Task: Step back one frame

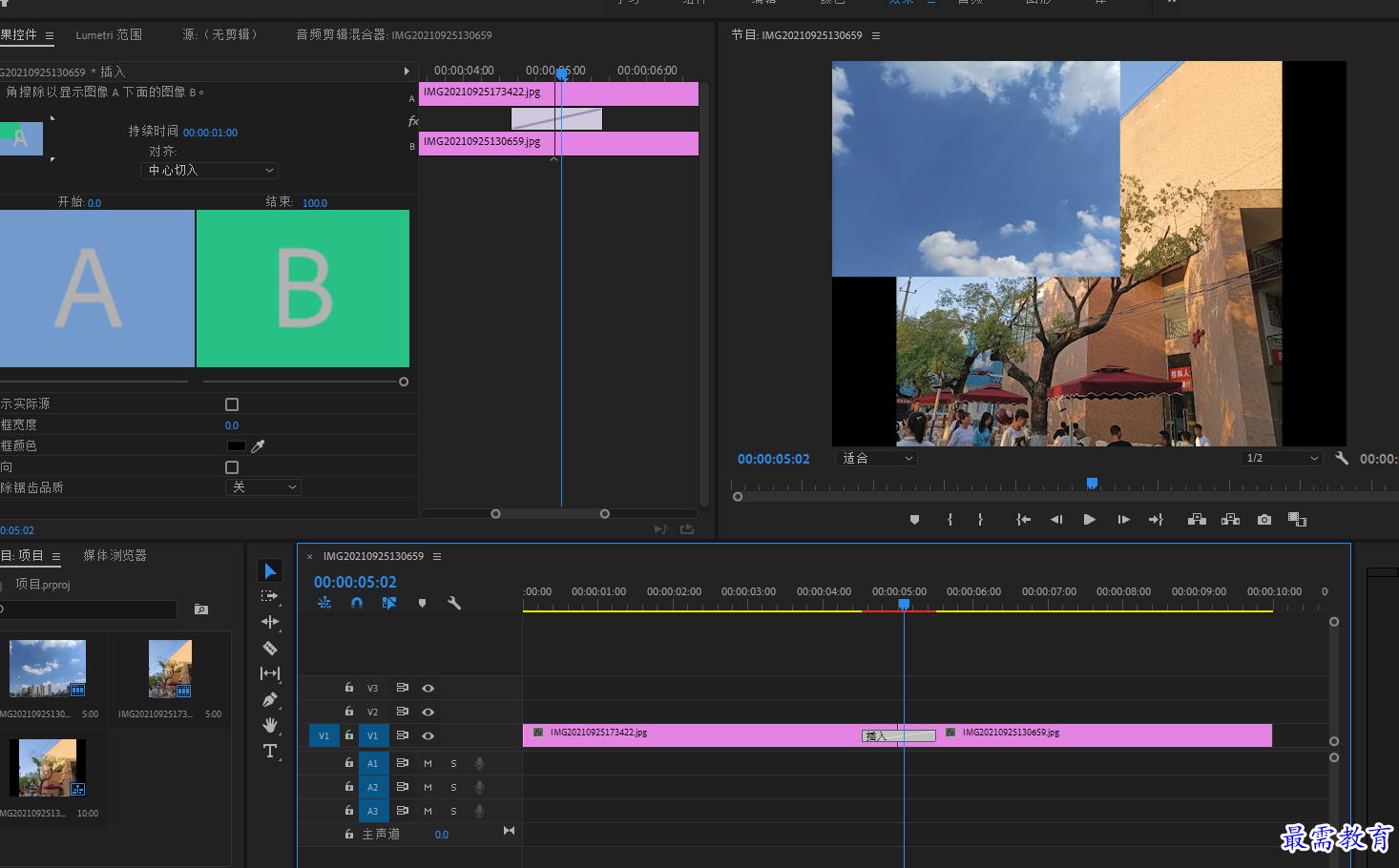Action: 1056,520
